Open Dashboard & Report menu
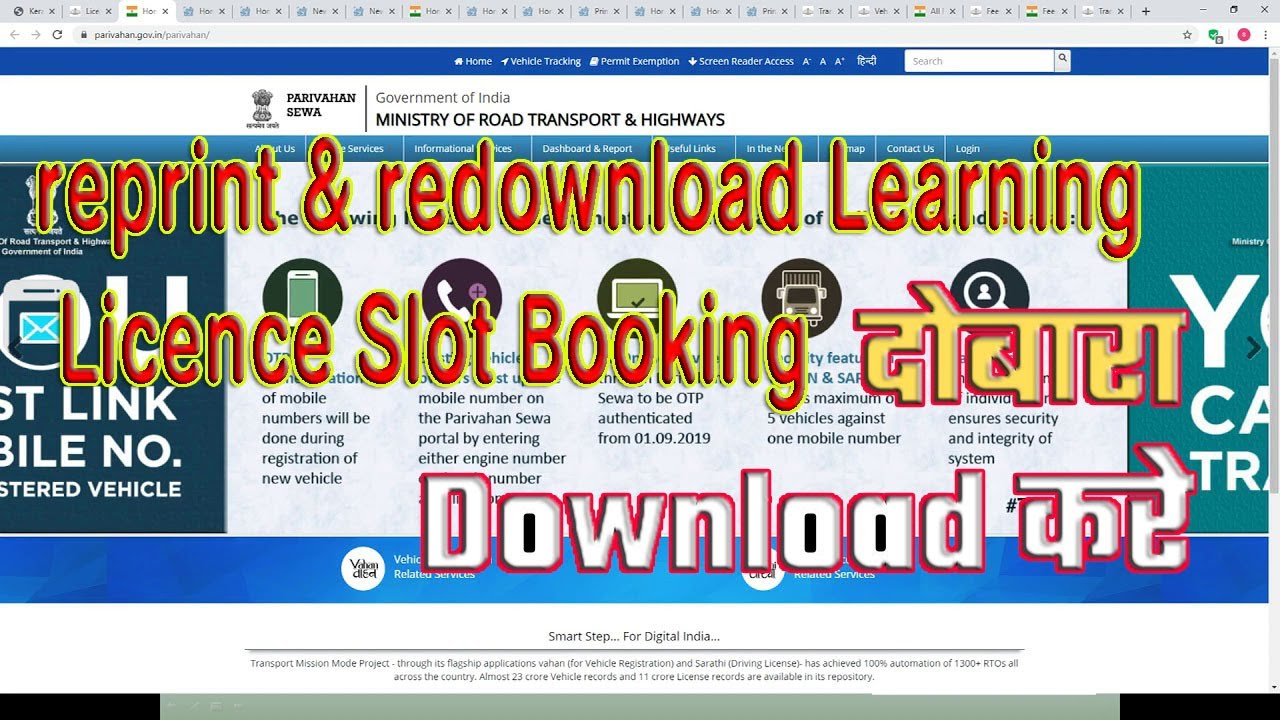1280x720 pixels. click(x=587, y=148)
